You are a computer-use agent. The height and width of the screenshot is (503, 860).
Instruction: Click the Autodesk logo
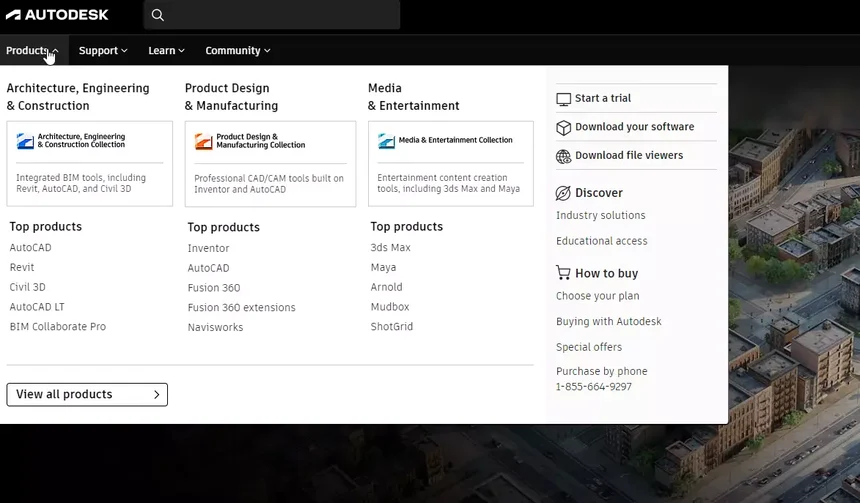tap(57, 15)
